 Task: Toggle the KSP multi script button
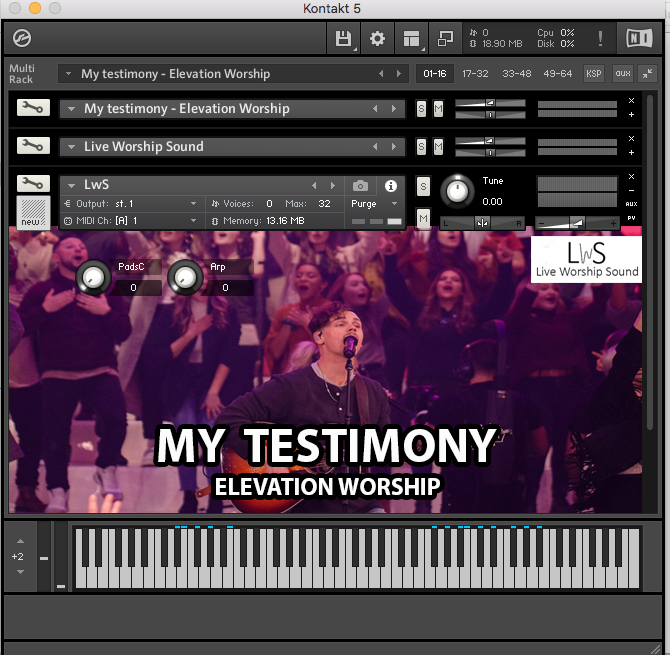(x=594, y=73)
